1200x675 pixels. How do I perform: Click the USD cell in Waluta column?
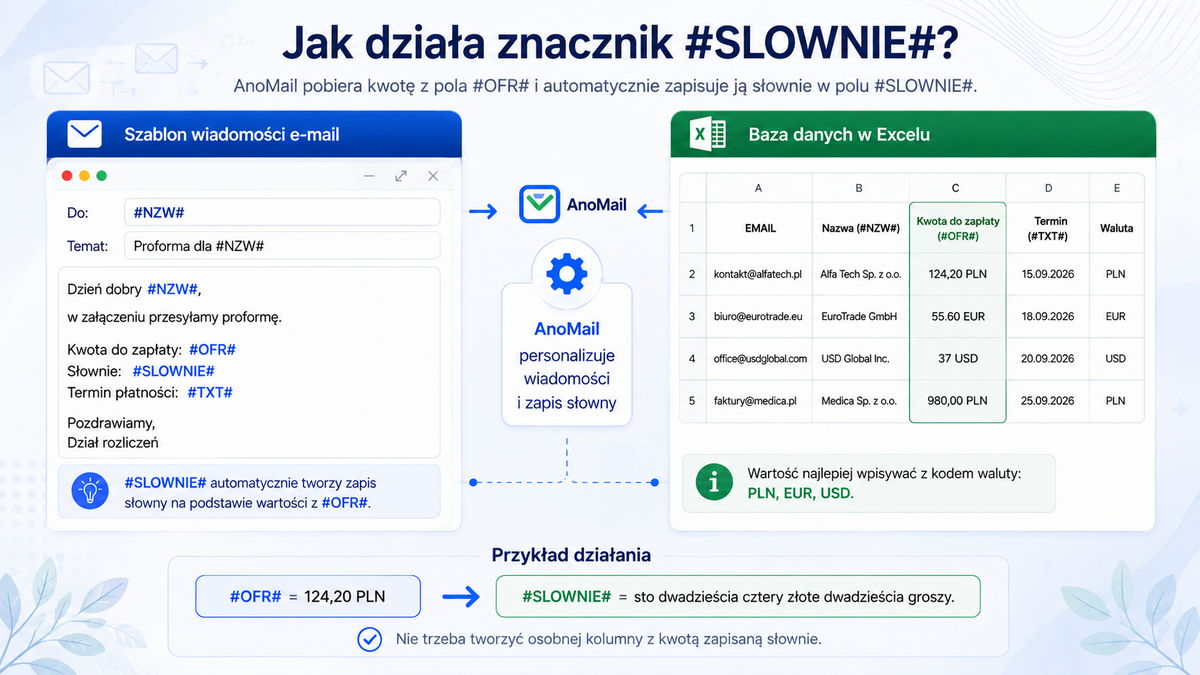coord(1116,358)
